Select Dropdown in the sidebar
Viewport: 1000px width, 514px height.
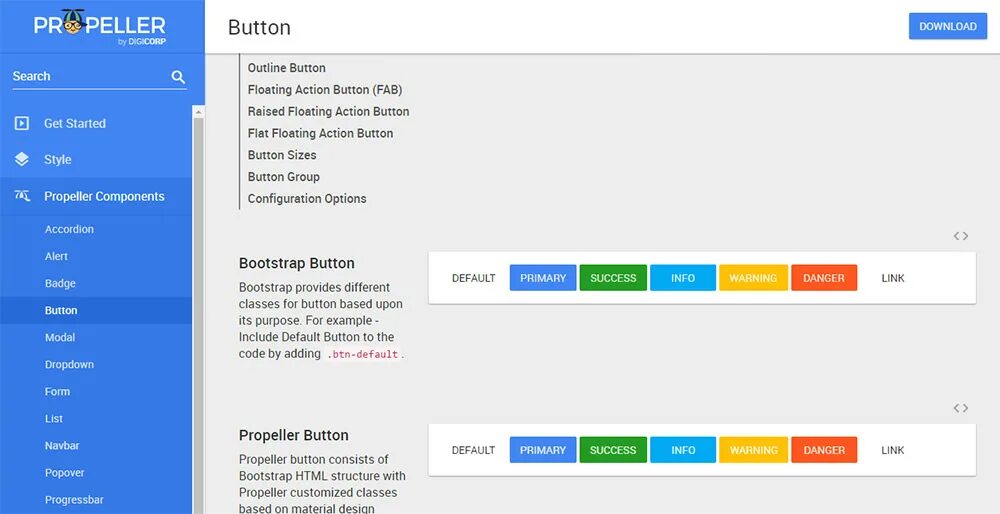point(69,365)
